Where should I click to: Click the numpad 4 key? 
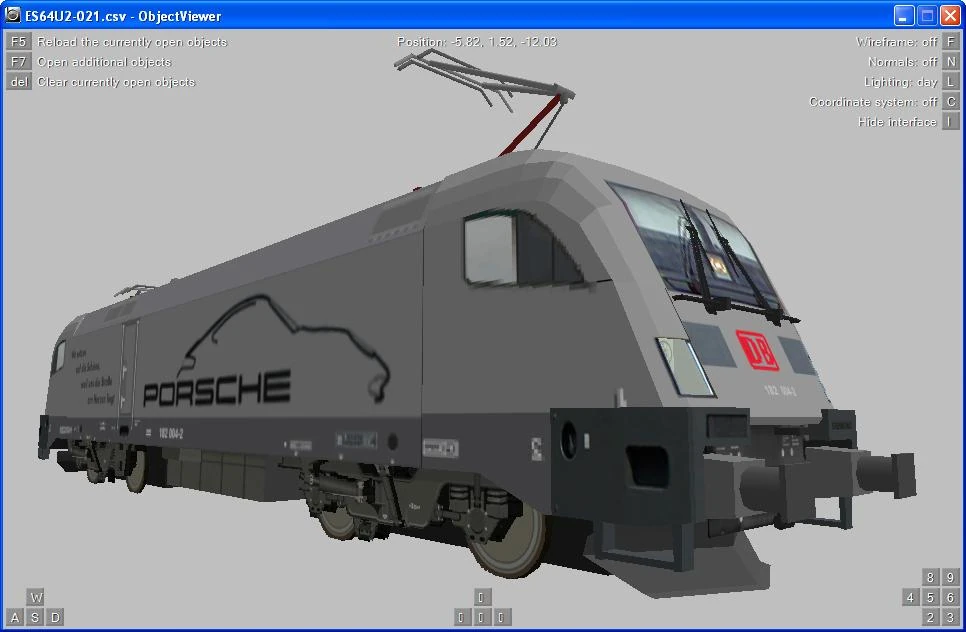click(x=911, y=597)
